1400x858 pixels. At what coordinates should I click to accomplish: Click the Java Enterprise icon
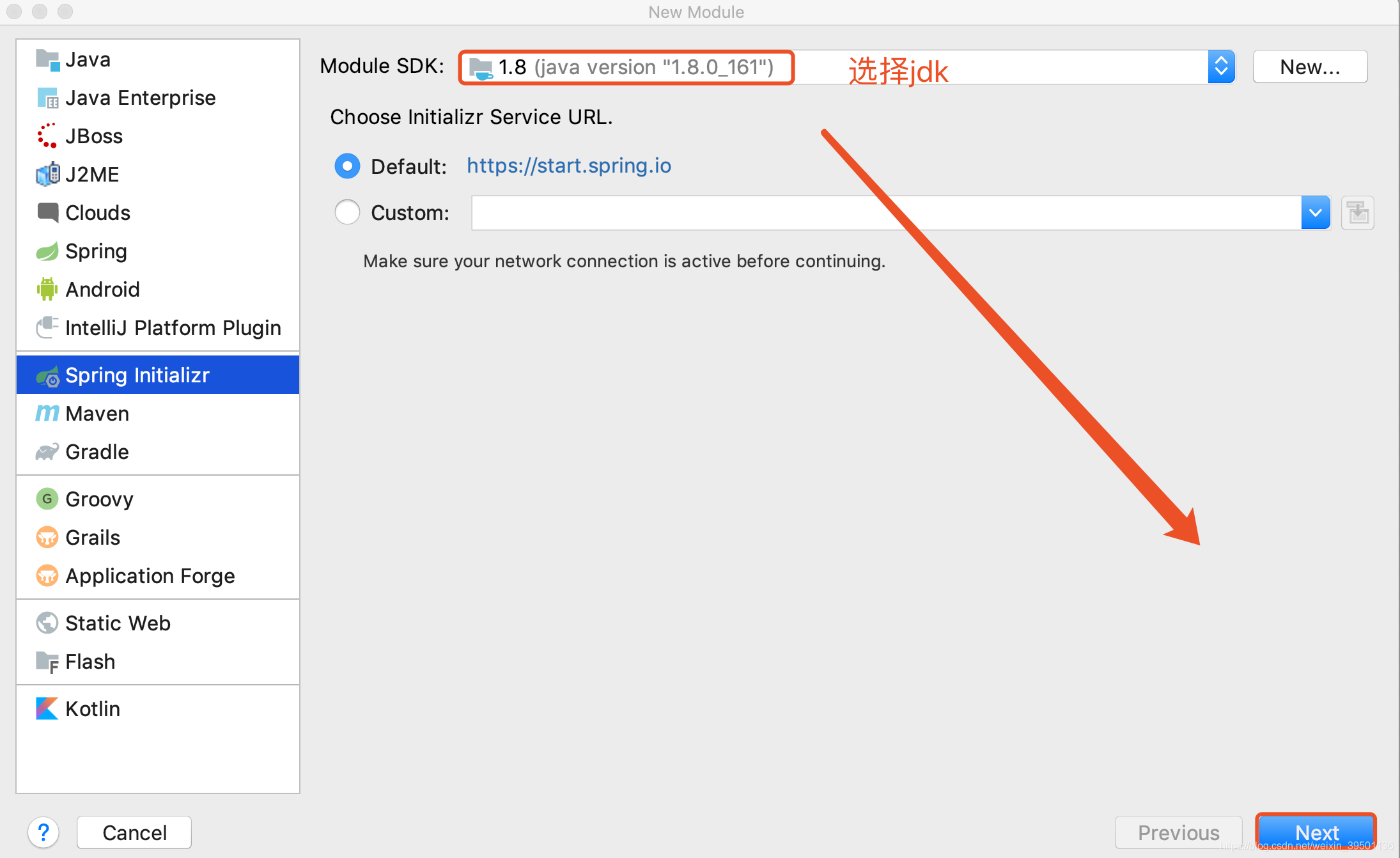[47, 98]
